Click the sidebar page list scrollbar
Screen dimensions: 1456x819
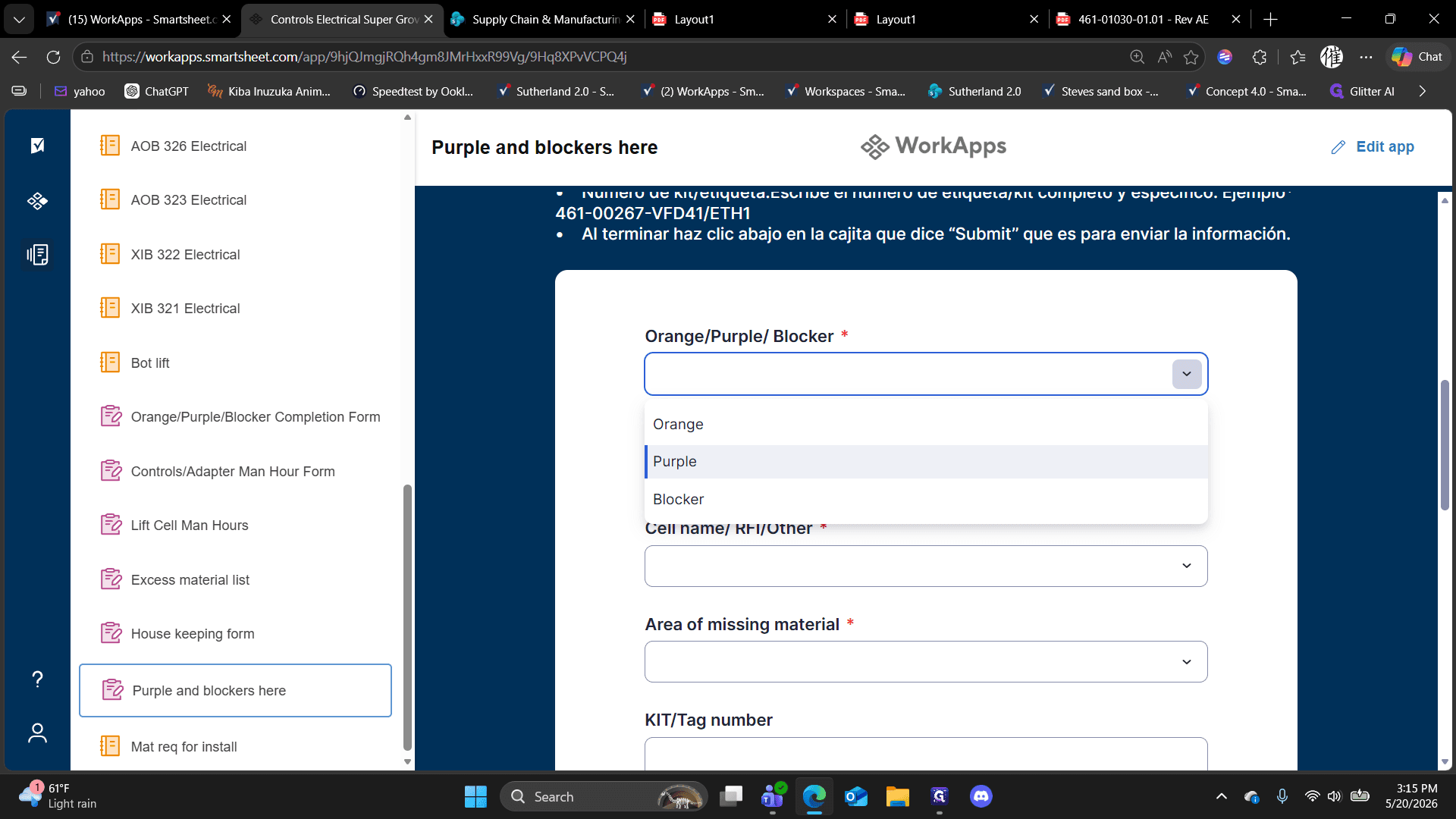407,618
